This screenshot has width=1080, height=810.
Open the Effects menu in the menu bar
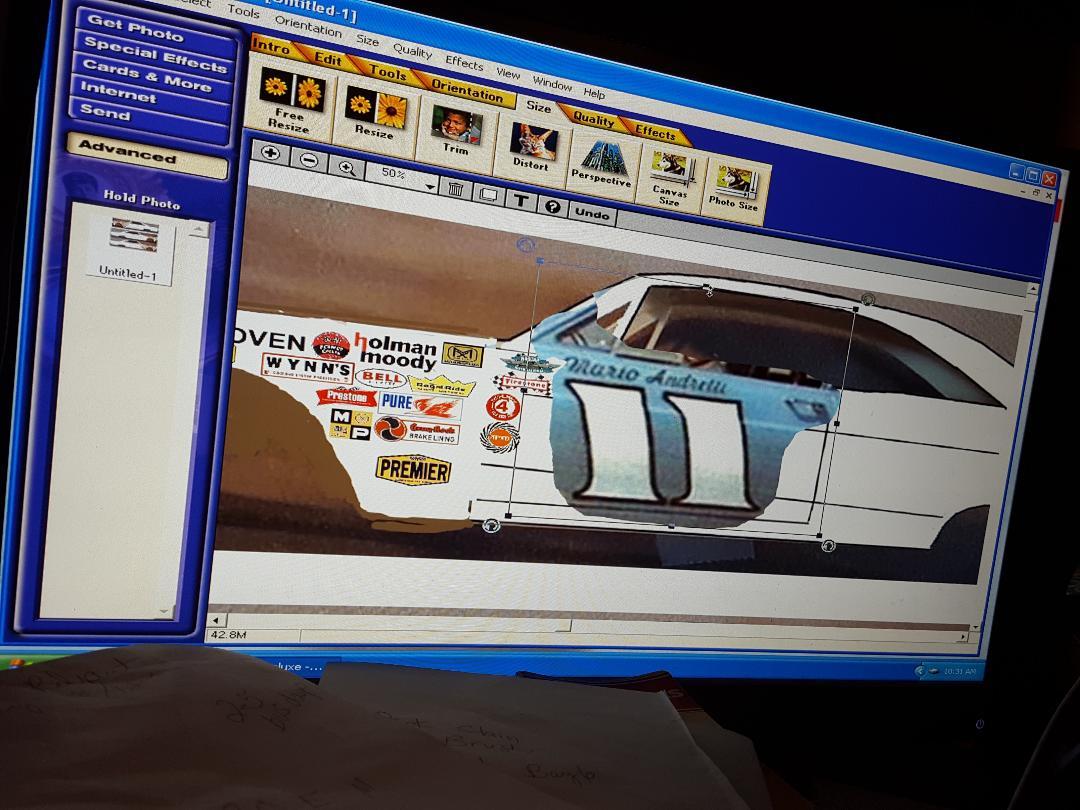(x=464, y=63)
